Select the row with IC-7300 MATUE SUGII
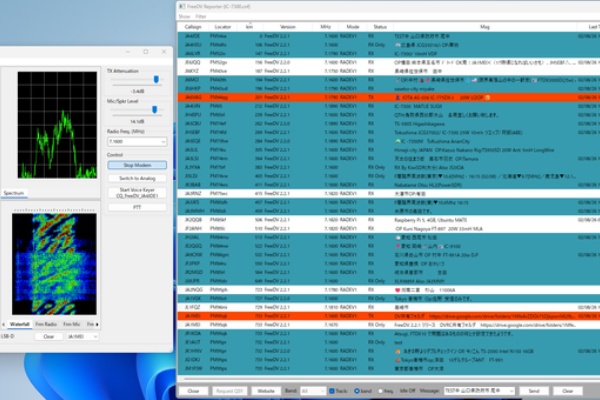600x400 pixels. [x=389, y=106]
